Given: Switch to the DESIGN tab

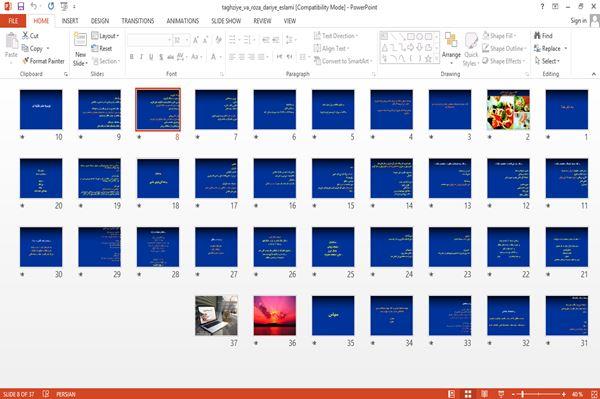Looking at the screenshot, I should [x=100, y=21].
